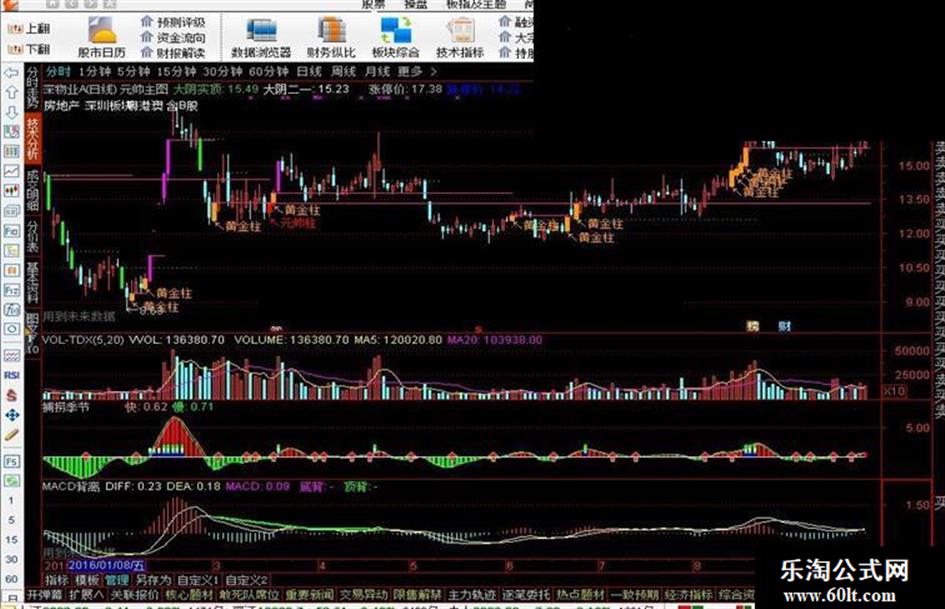Click the F10 icon in left sidebar

tap(11, 231)
